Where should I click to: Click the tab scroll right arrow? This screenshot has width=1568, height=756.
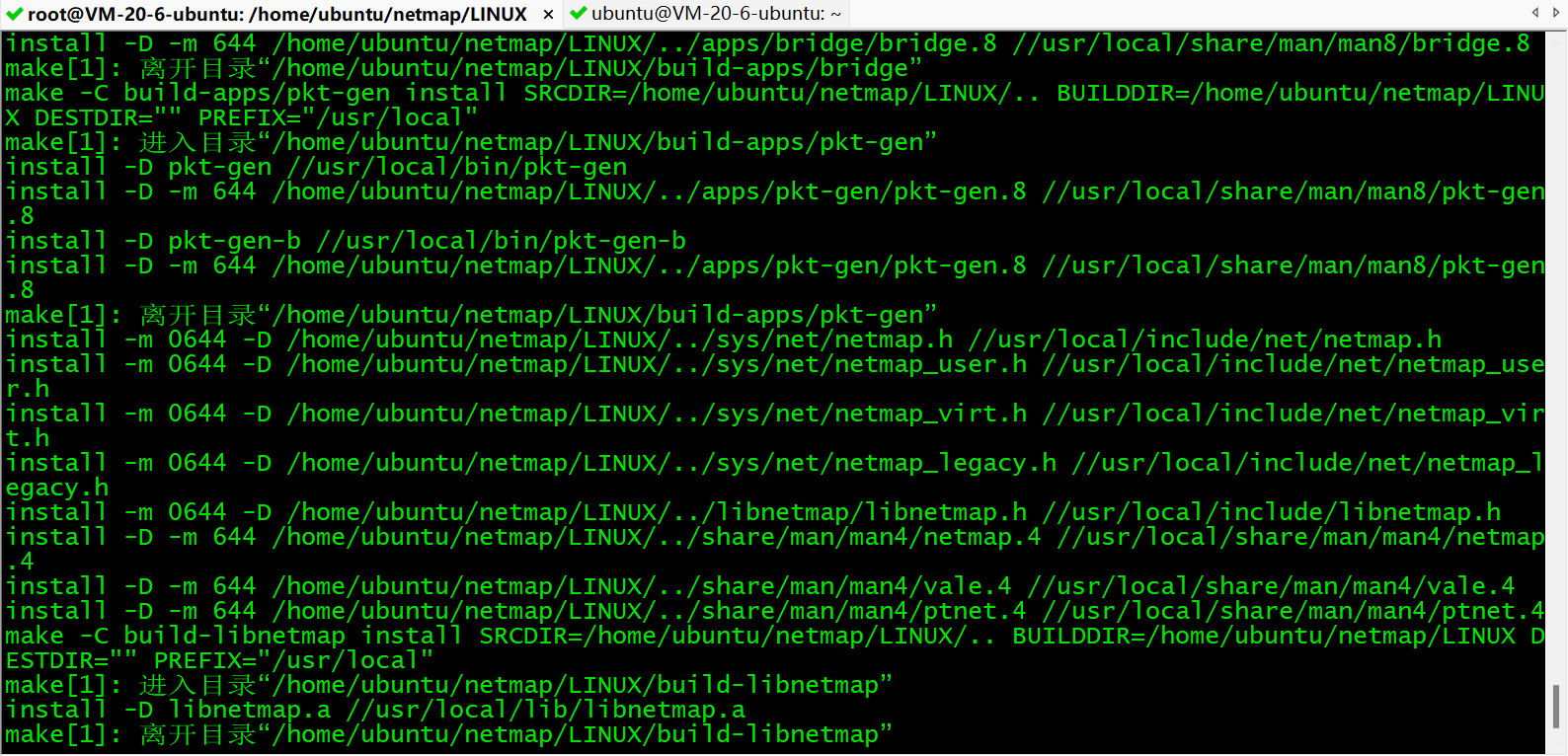coord(1556,13)
